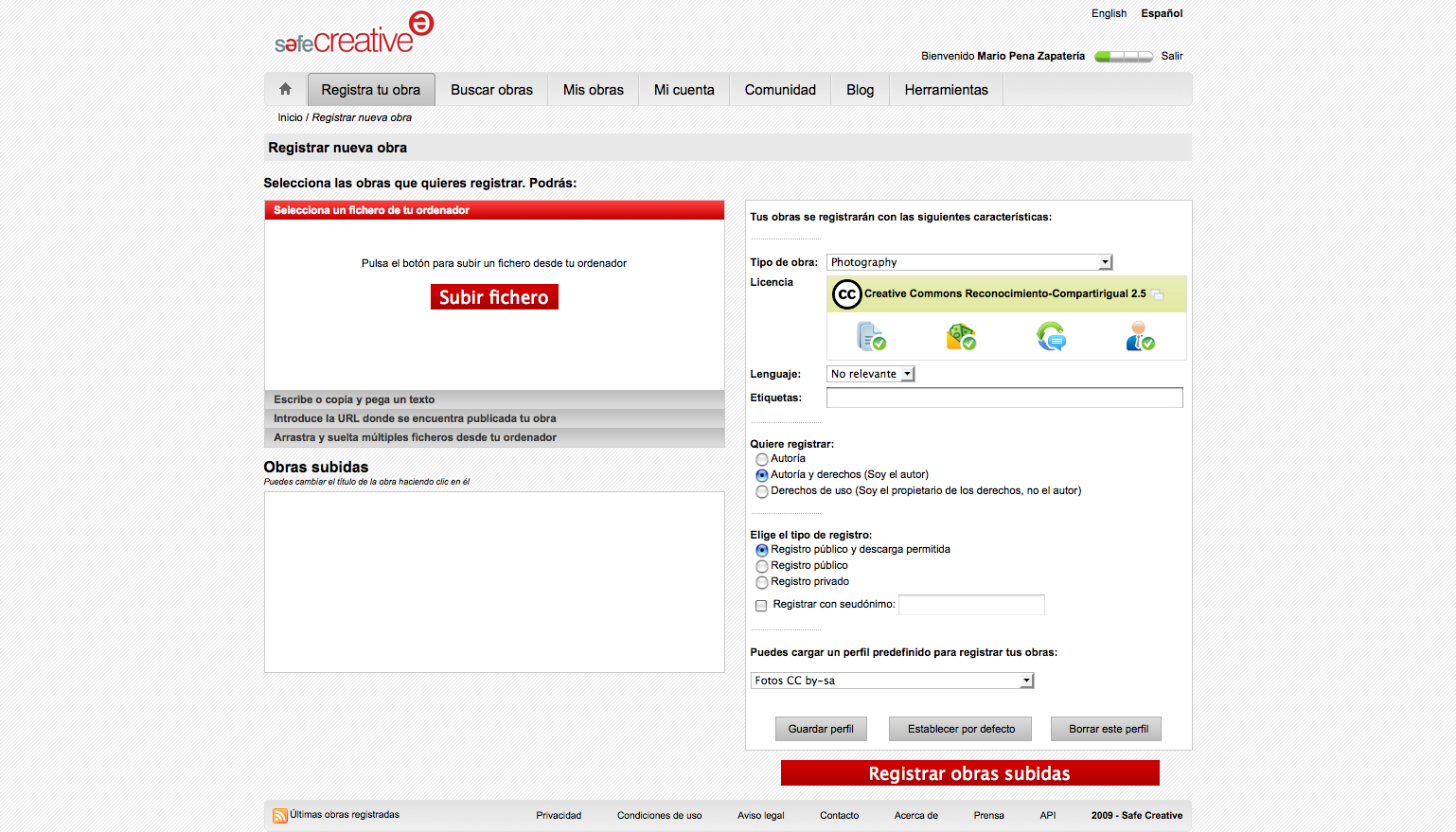Expand the Lenguaje dropdown
The height and width of the screenshot is (832, 1456).
(x=870, y=374)
